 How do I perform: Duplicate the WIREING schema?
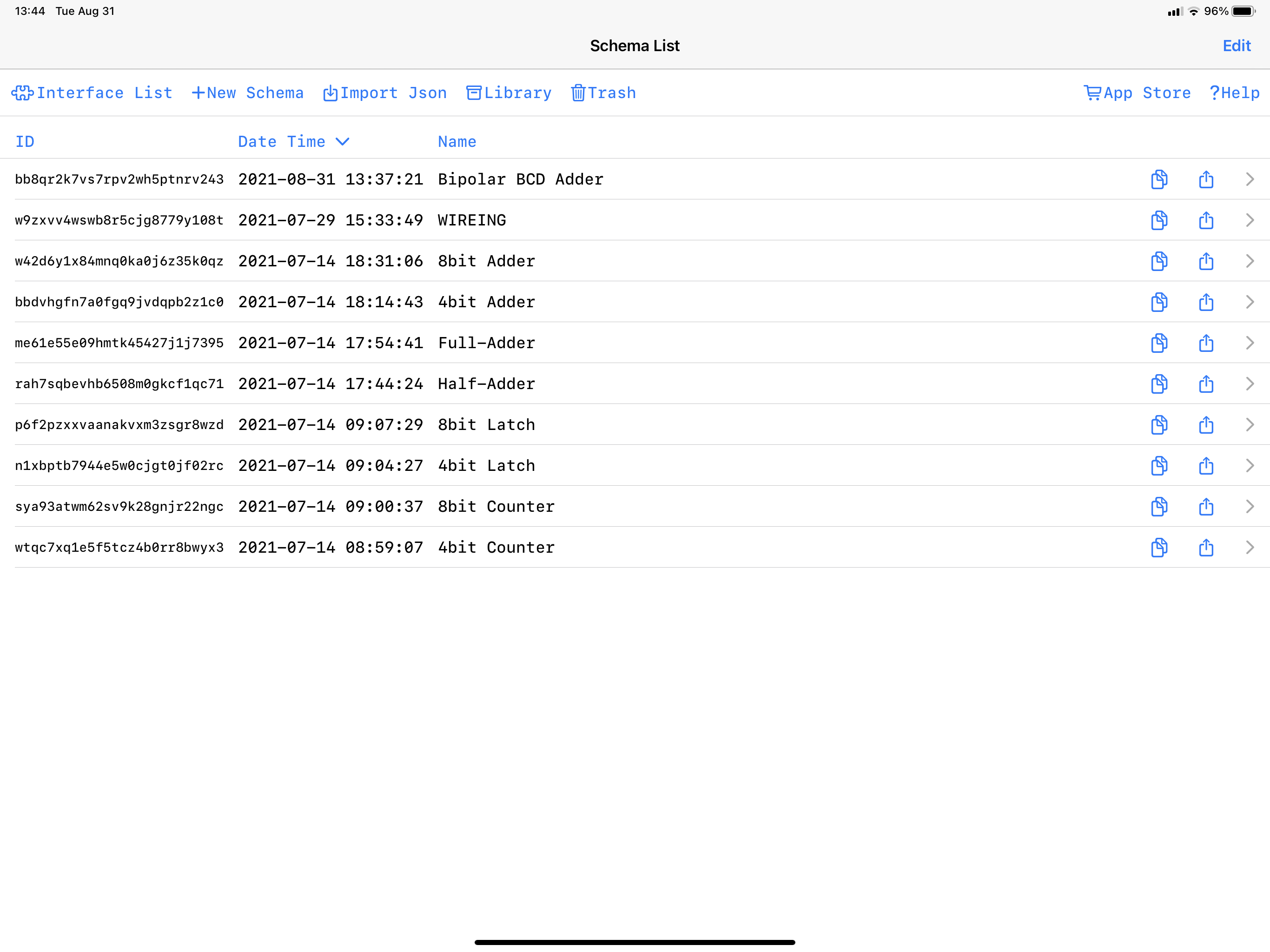tap(1158, 220)
